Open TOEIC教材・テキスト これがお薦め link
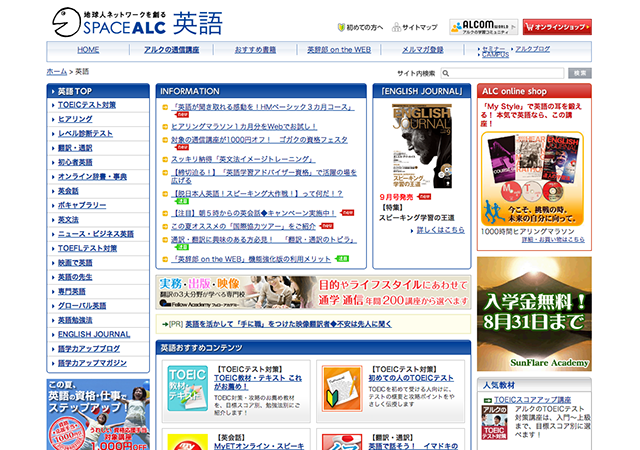This screenshot has width=640, height=450. 258,382
